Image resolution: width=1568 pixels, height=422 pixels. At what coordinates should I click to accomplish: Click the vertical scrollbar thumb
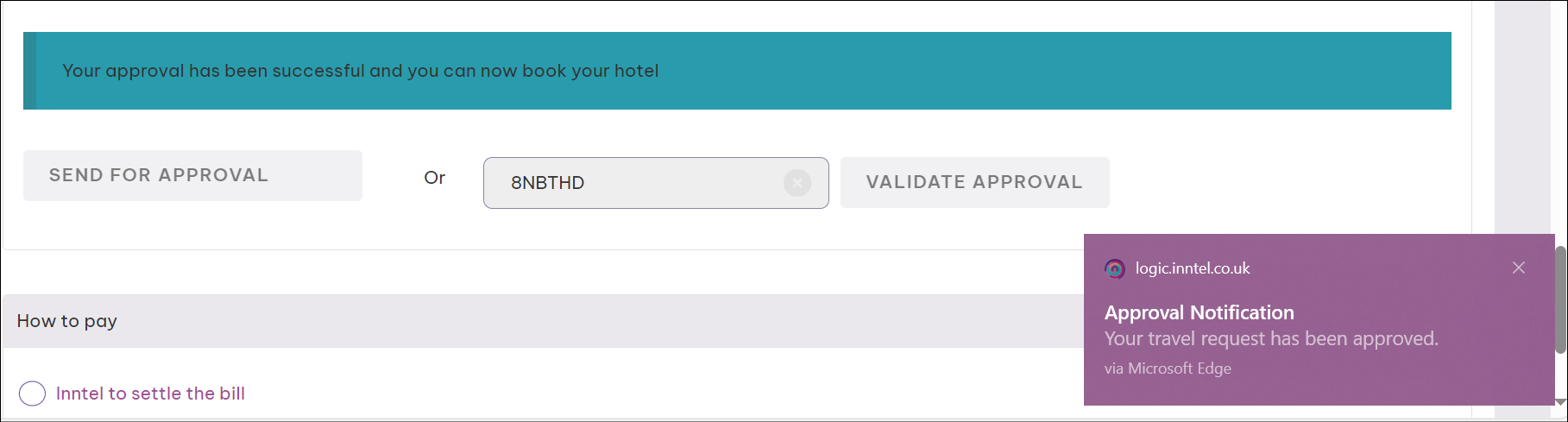(x=1560, y=299)
